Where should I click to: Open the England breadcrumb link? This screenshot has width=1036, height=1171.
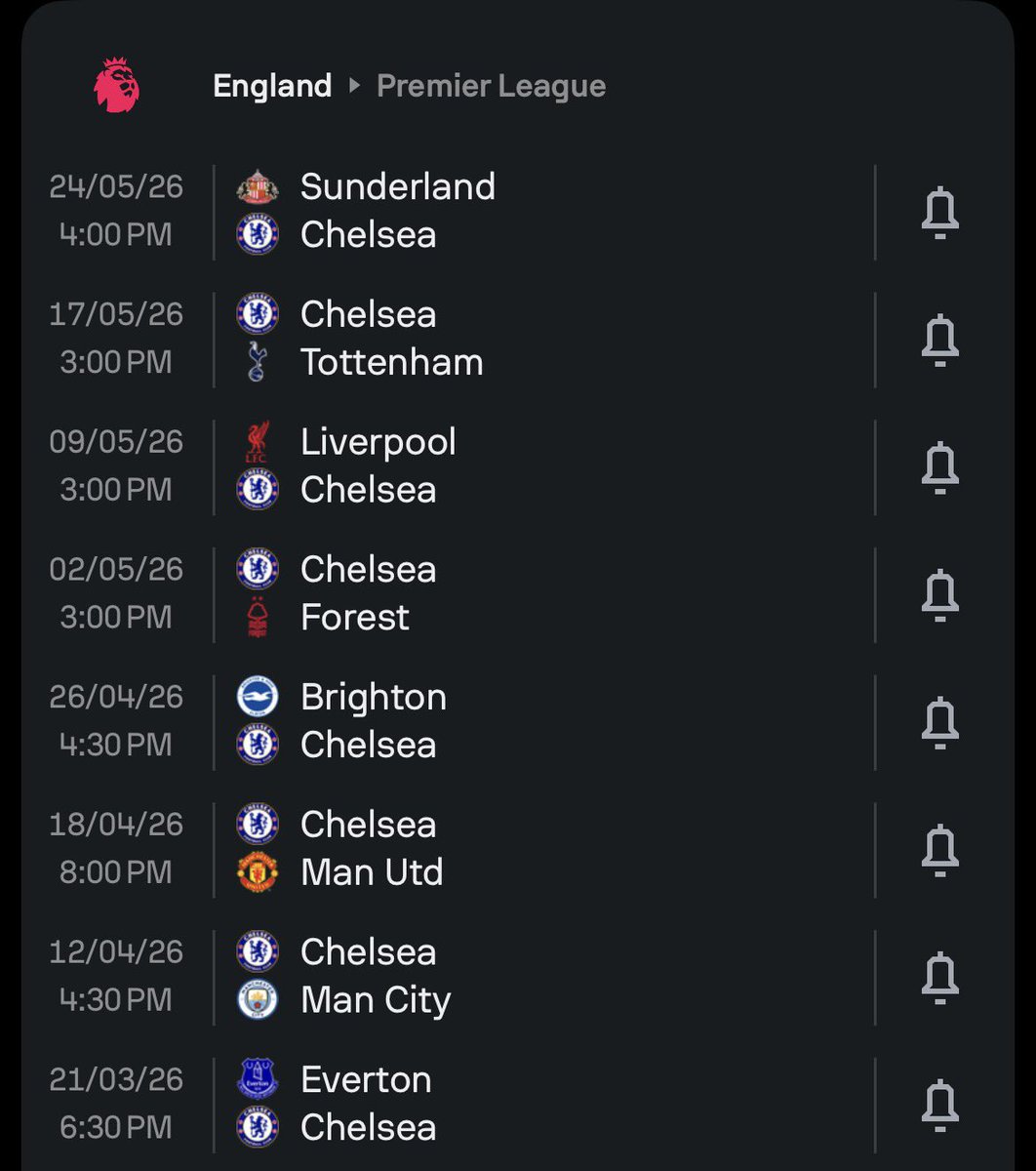point(272,86)
